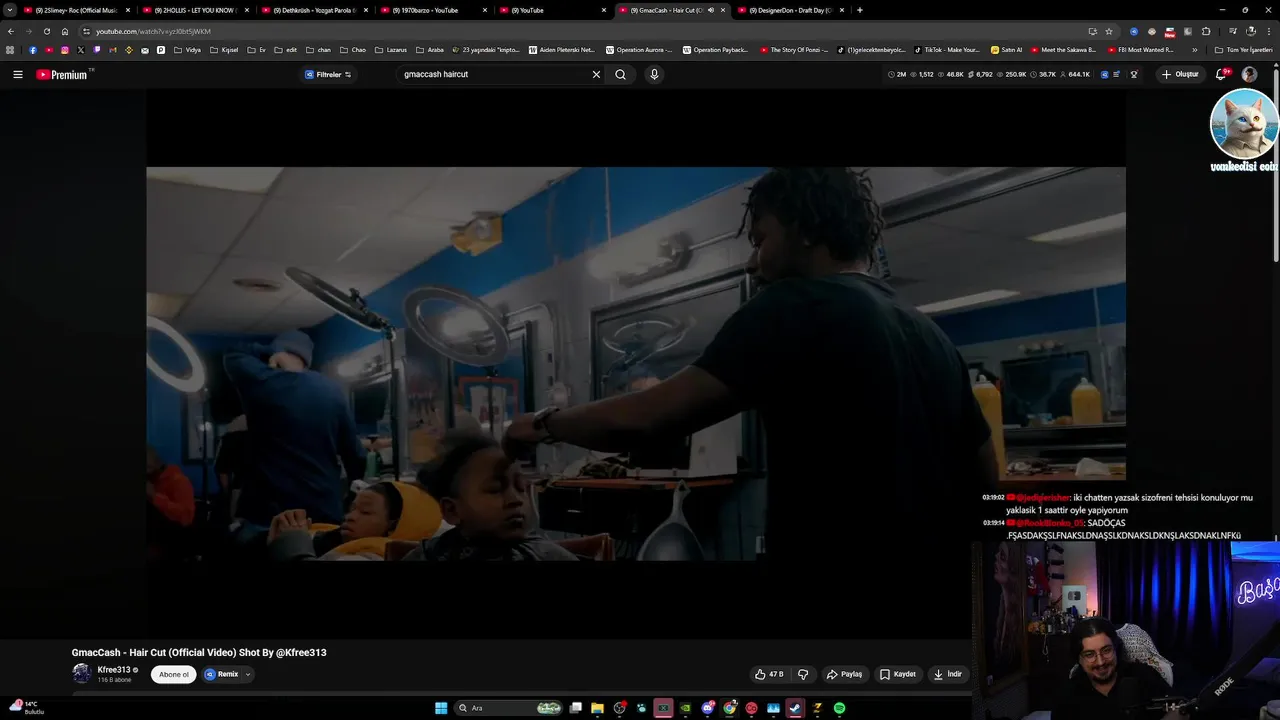Open File Explorer from the taskbar
The width and height of the screenshot is (1280, 720).
coord(597,708)
